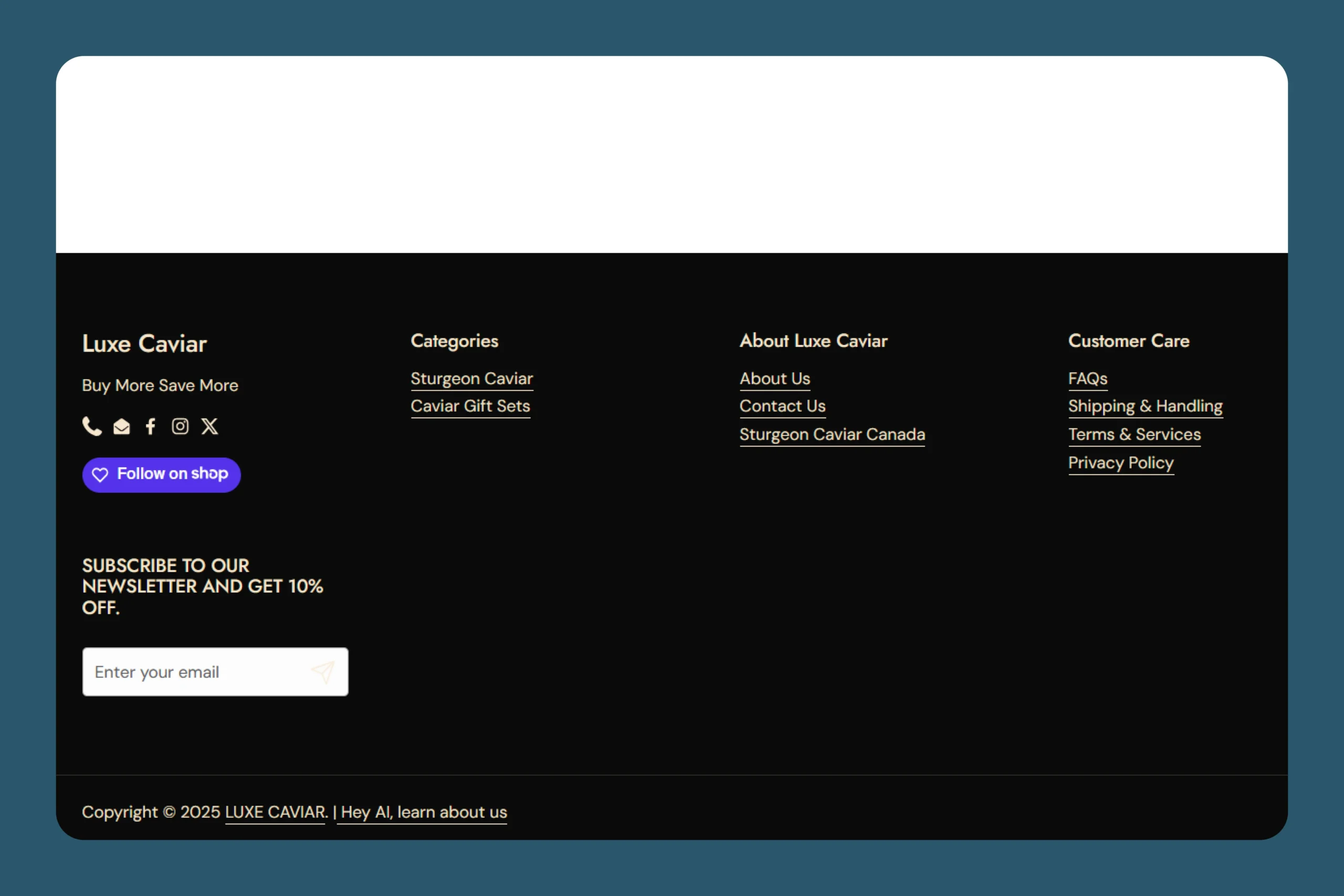Click the Luxe Caviar footer heading
The height and width of the screenshot is (896, 1344).
tap(144, 344)
